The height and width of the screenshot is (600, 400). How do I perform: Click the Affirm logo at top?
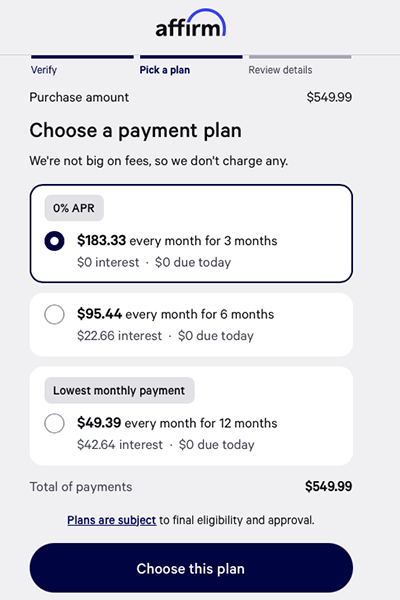[x=191, y=23]
